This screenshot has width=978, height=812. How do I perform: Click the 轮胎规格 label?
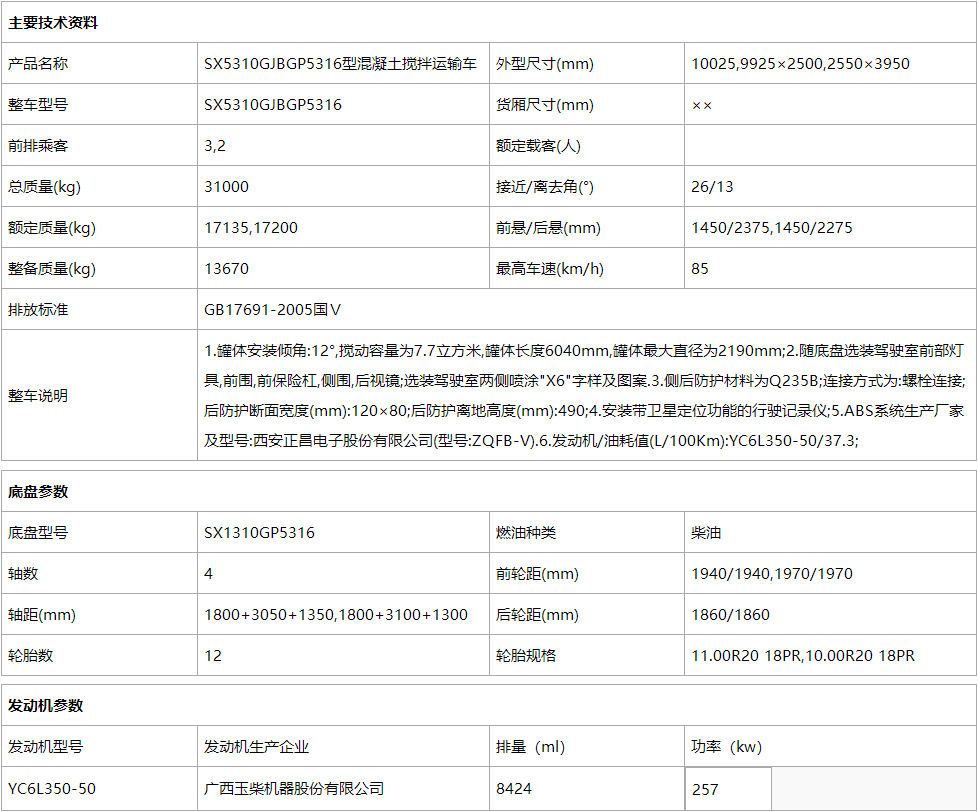(526, 655)
